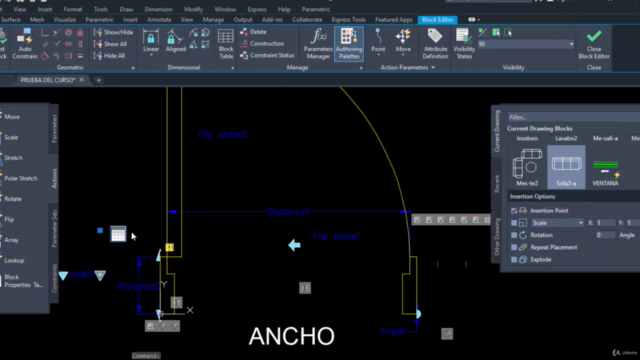This screenshot has width=640, height=360.
Task: Expand the Action Parameters panel
Action: click(407, 67)
